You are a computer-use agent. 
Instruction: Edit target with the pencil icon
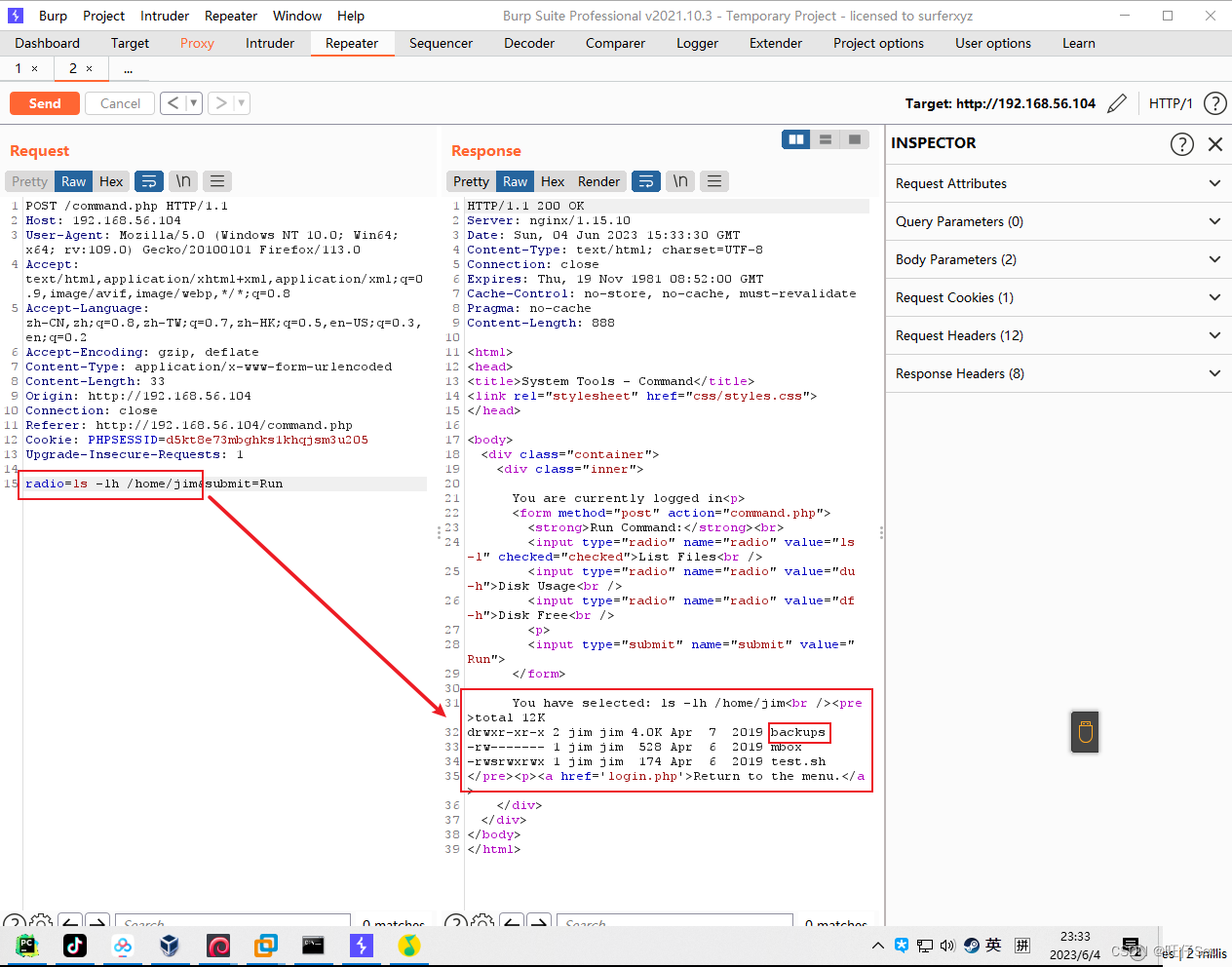pyautogui.click(x=1117, y=103)
